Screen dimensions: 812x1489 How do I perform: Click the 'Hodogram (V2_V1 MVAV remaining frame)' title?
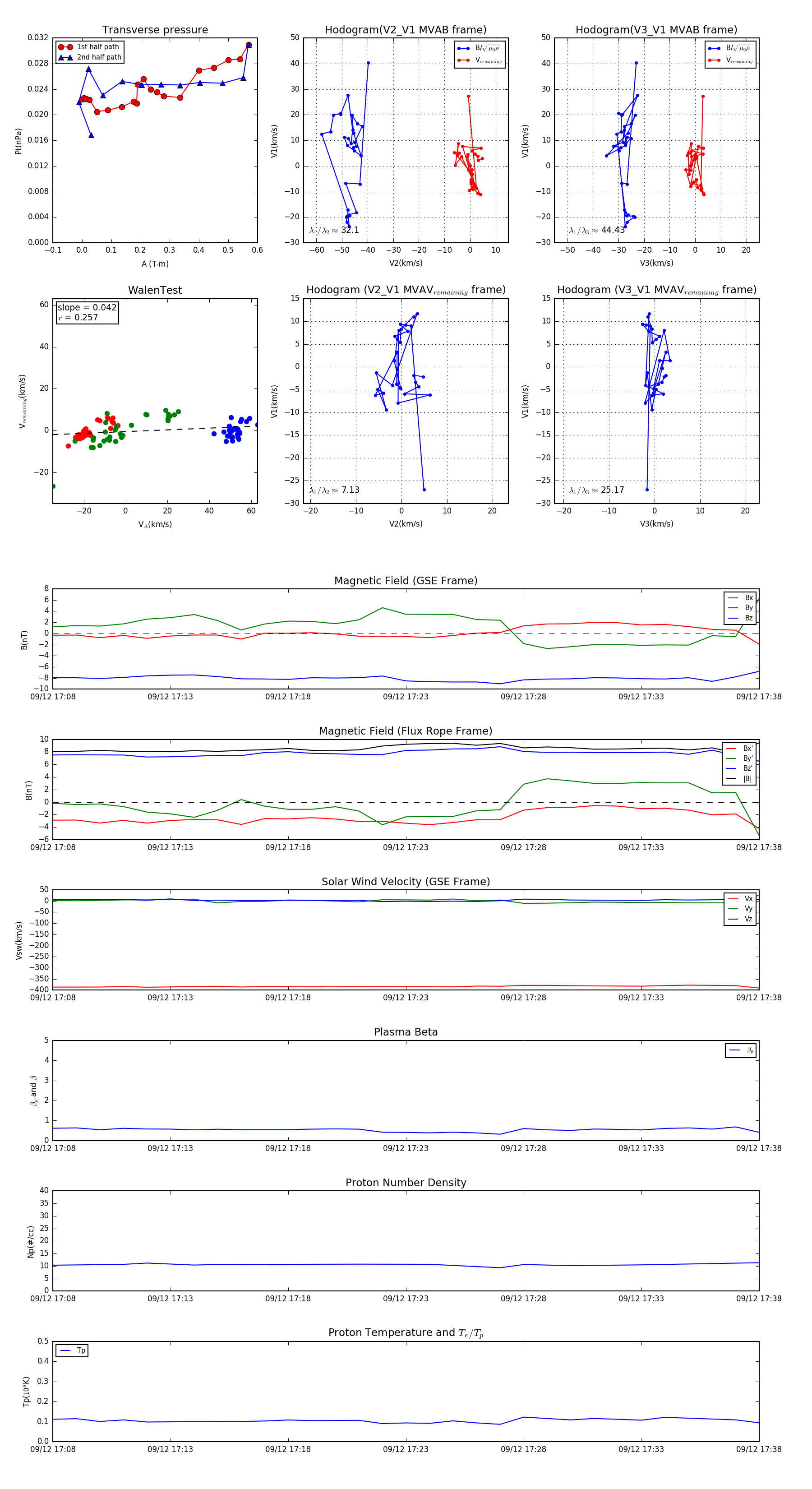tap(406, 290)
